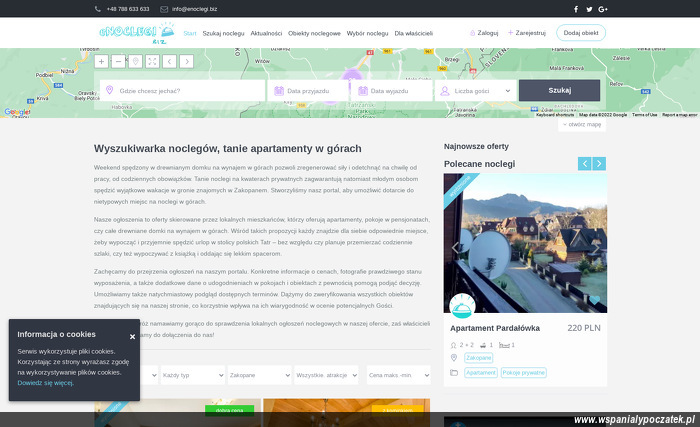Click the Dodaj obiekt button

pyautogui.click(x=581, y=33)
